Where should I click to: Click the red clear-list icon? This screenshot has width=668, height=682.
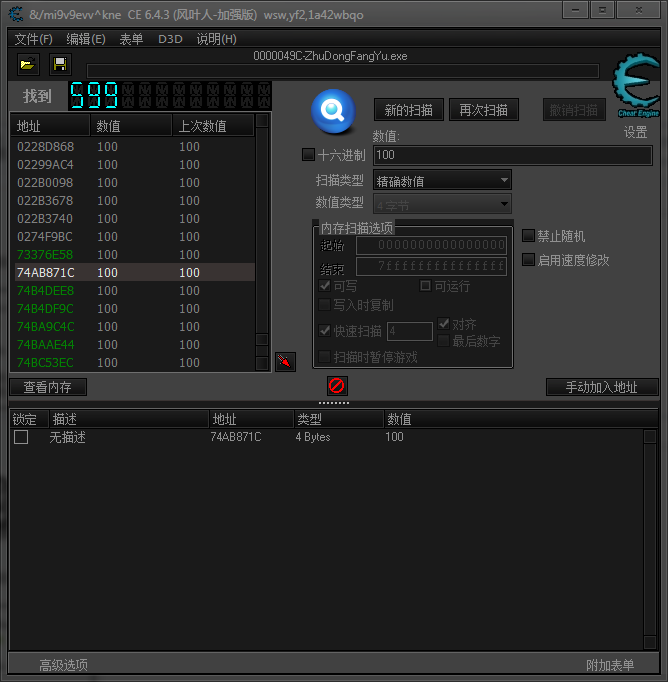tap(337, 385)
